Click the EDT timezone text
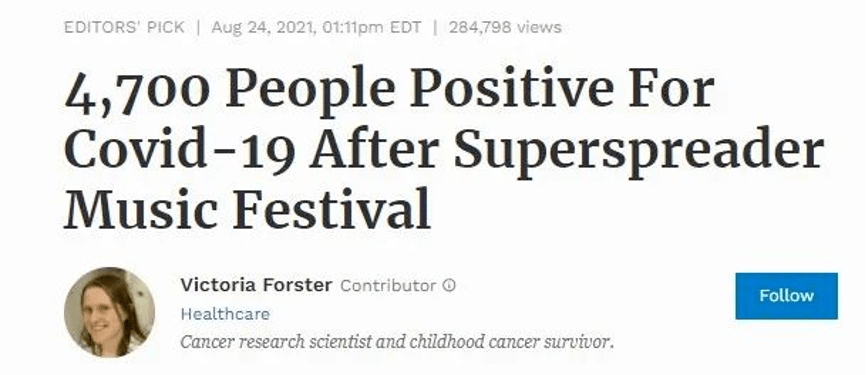Screen dimensions: 866x375 click(x=406, y=27)
